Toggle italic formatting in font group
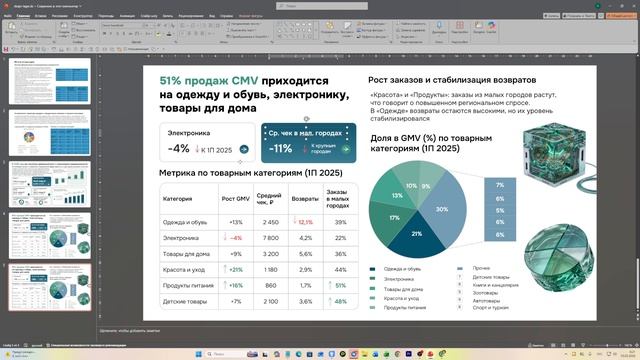 point(111,34)
